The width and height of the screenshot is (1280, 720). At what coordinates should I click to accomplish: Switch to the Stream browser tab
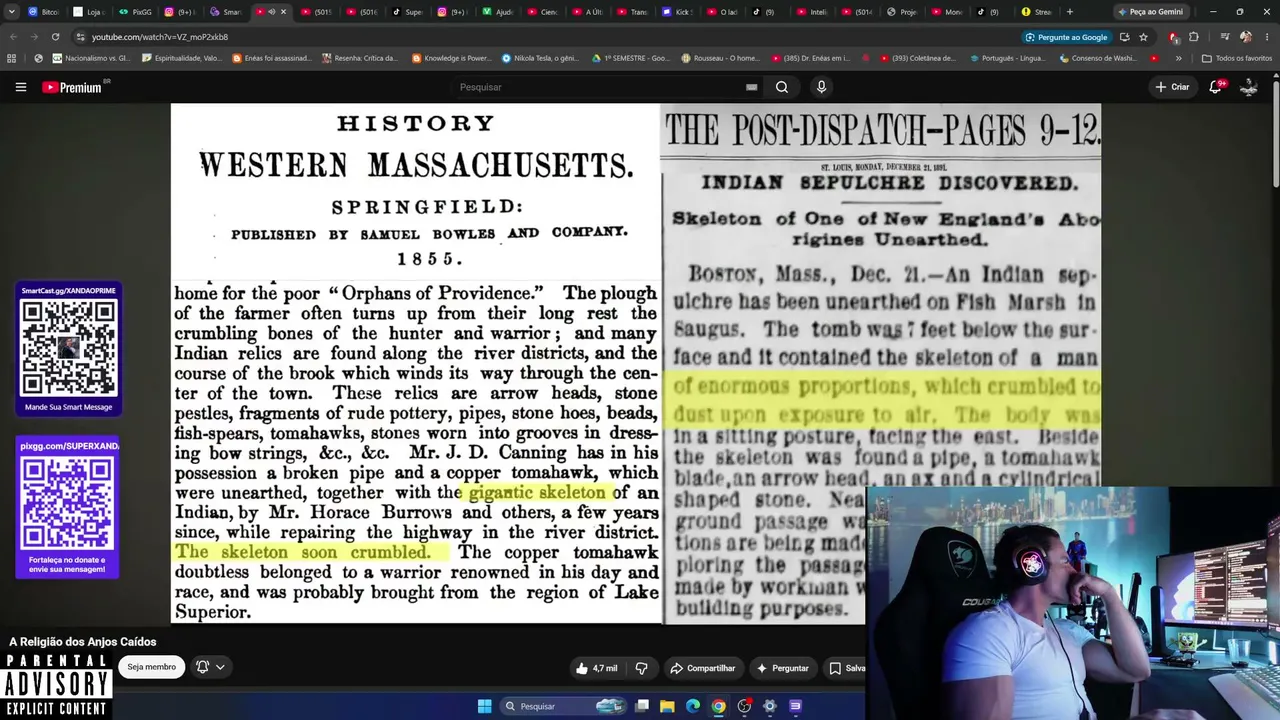pyautogui.click(x=1037, y=12)
